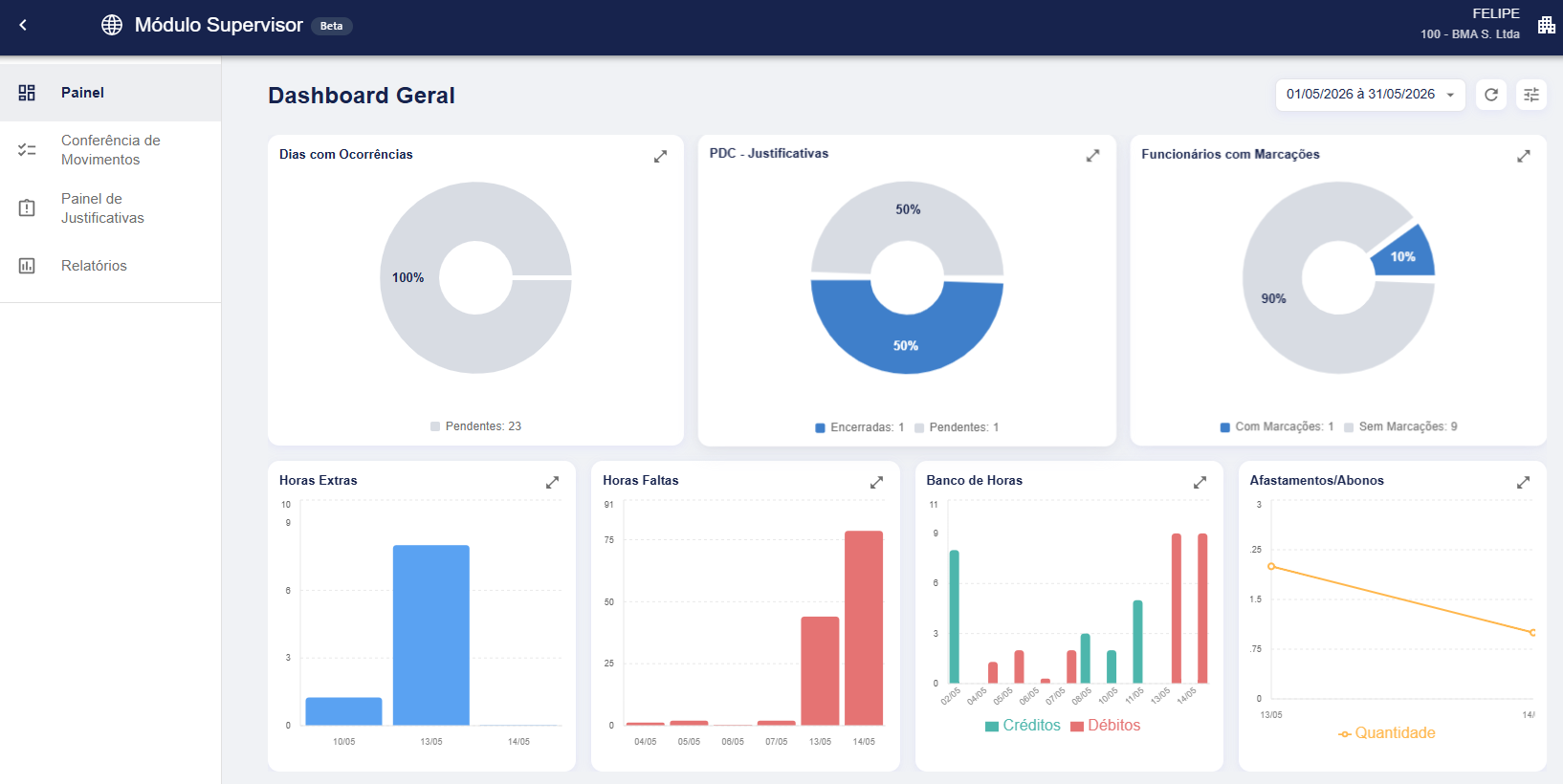This screenshot has width=1563, height=784.
Task: Expand the Banco de Horas chart
Action: pyautogui.click(x=1200, y=482)
